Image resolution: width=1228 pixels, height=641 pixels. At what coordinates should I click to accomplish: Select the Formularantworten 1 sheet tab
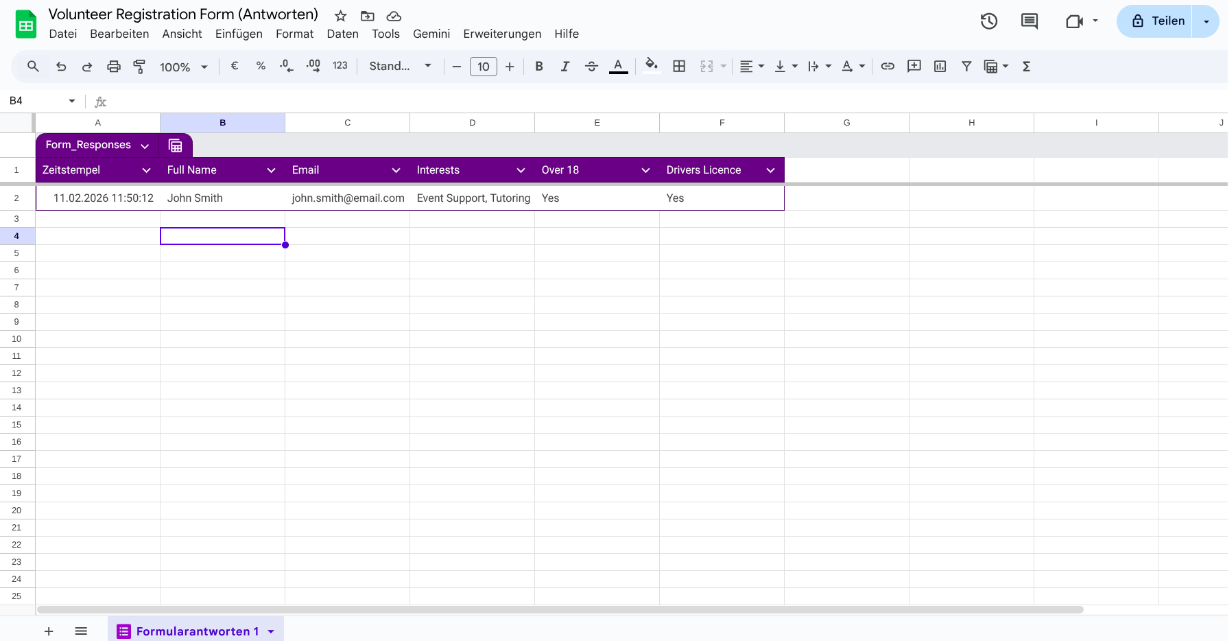click(196, 631)
